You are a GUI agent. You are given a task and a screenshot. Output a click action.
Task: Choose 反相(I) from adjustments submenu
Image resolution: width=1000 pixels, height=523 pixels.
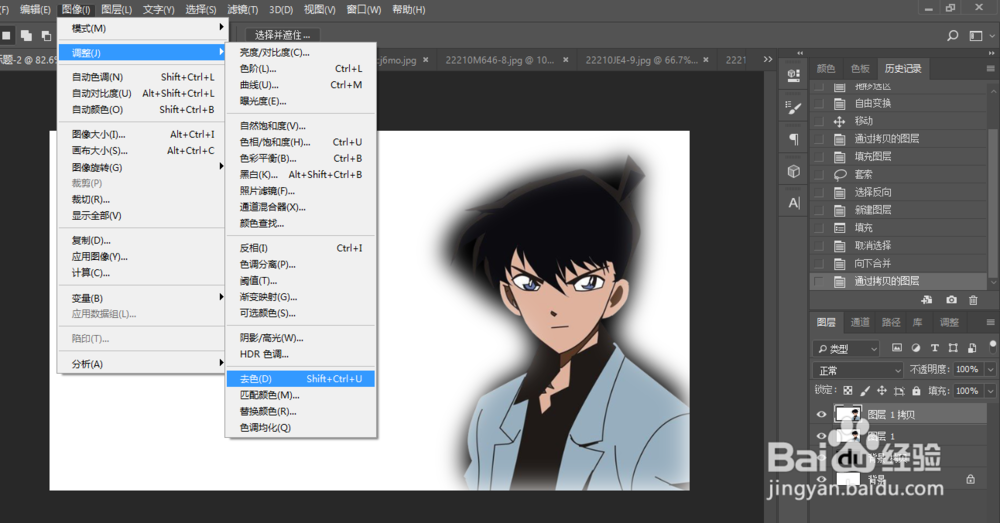pyautogui.click(x=300, y=248)
